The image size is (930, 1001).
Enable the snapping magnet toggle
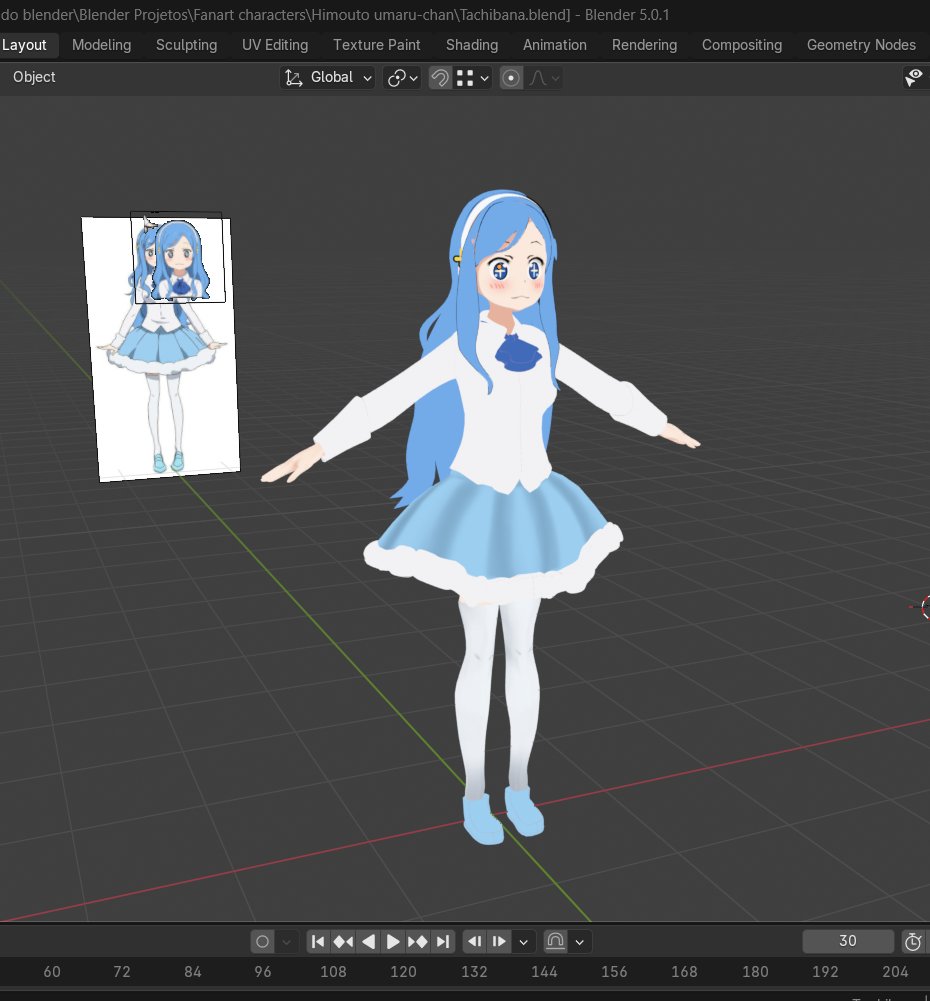tap(440, 77)
